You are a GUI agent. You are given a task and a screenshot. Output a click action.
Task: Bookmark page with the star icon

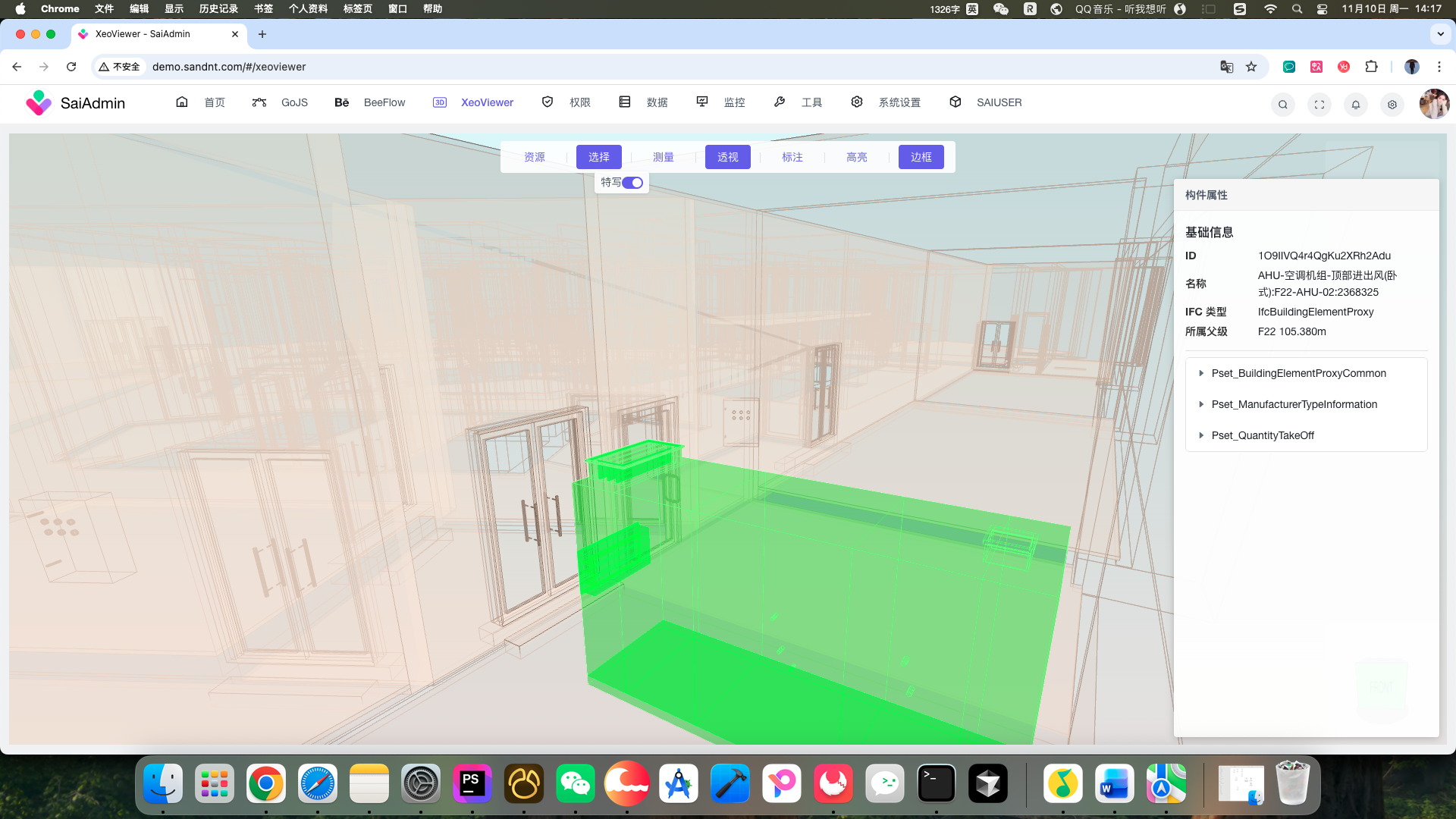click(1251, 67)
